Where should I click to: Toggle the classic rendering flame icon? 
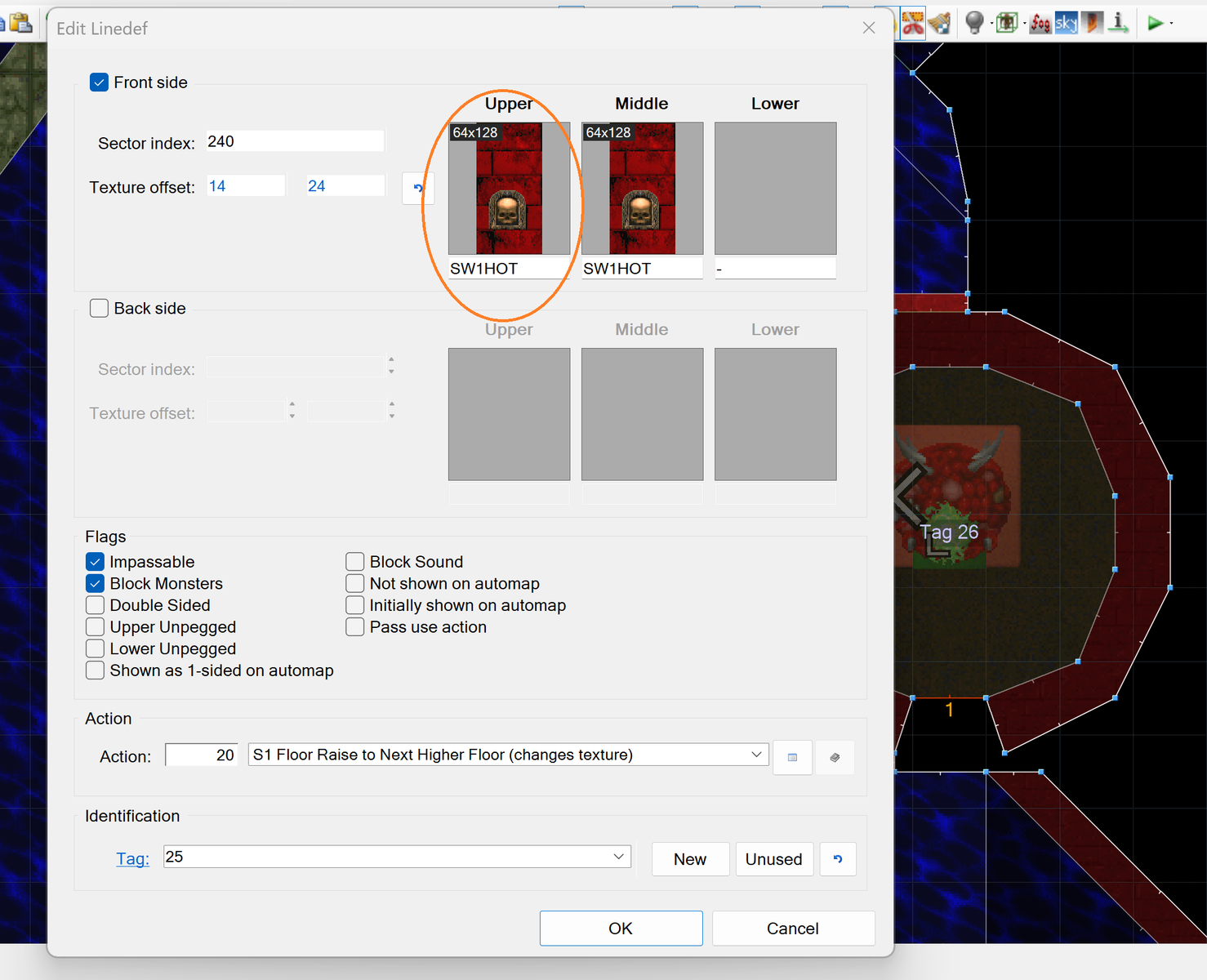click(x=1093, y=23)
